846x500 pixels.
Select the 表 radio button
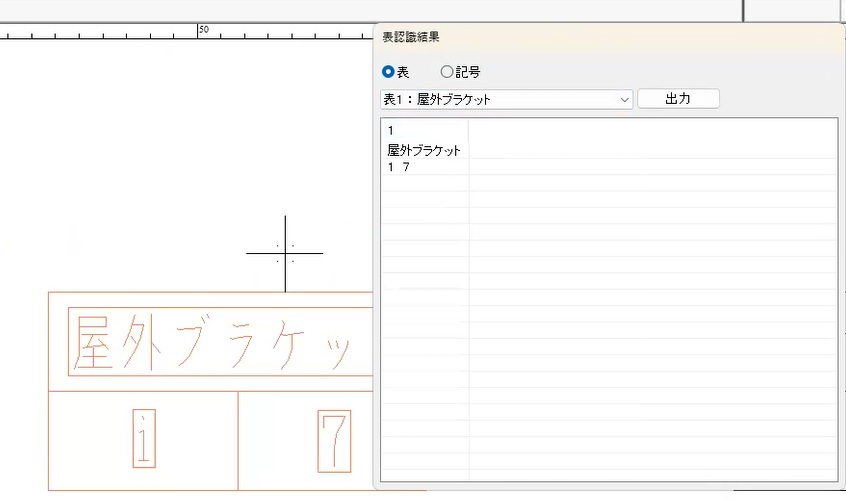[389, 72]
